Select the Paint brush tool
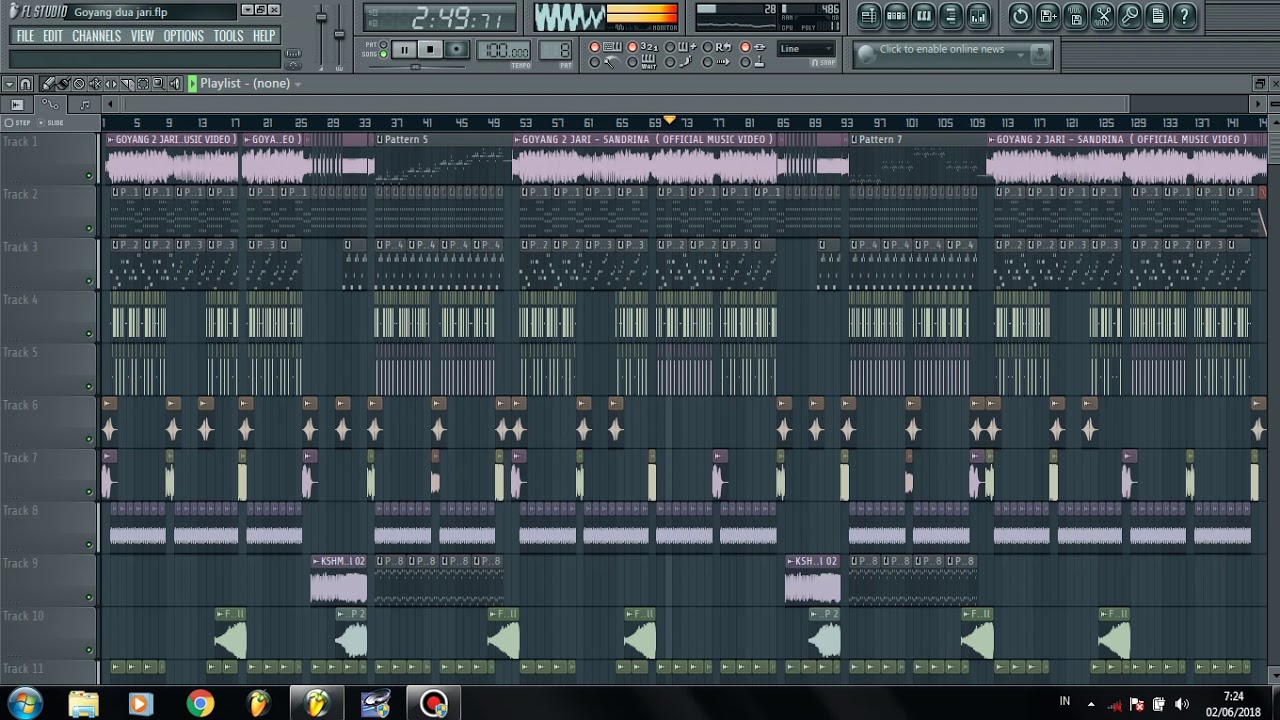This screenshot has height=720, width=1280. click(63, 84)
